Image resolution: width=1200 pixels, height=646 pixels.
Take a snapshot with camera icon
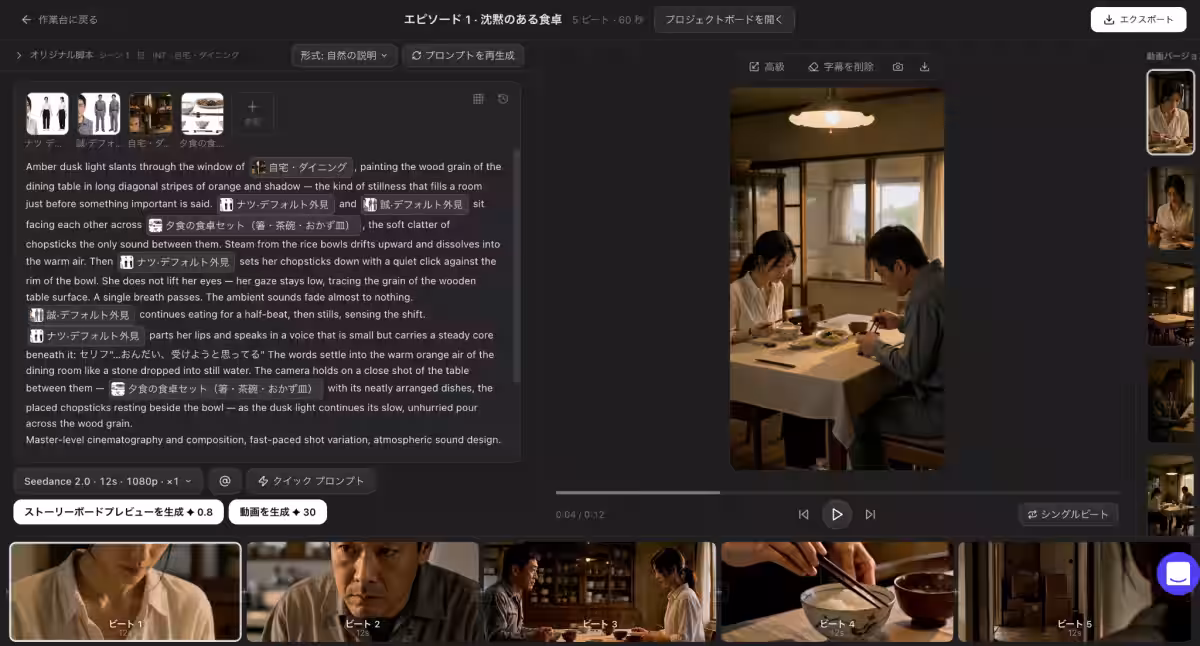[898, 67]
